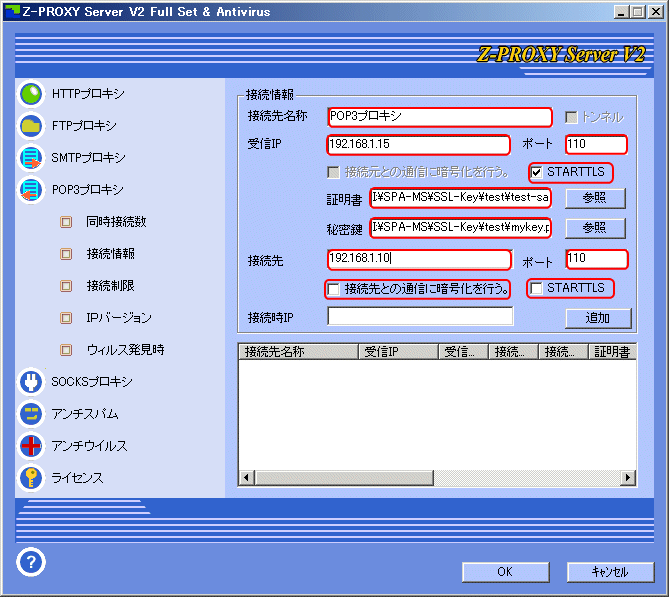Click the 追加 button
The width and height of the screenshot is (669, 597).
click(x=598, y=318)
